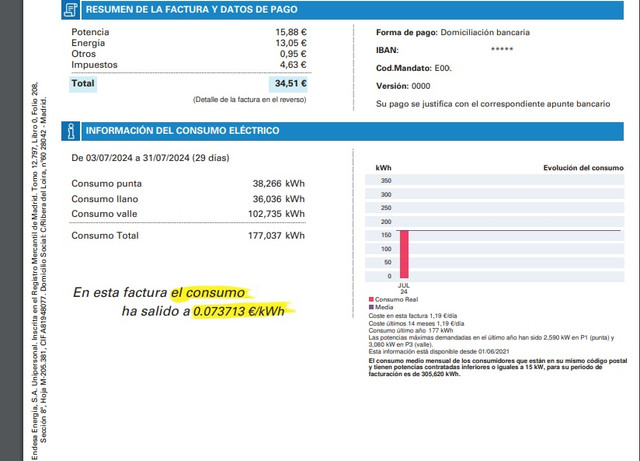Image resolution: width=640 pixels, height=461 pixels.
Task: Click the 'Cod.Mandato: E00.' line
Action: tap(413, 68)
